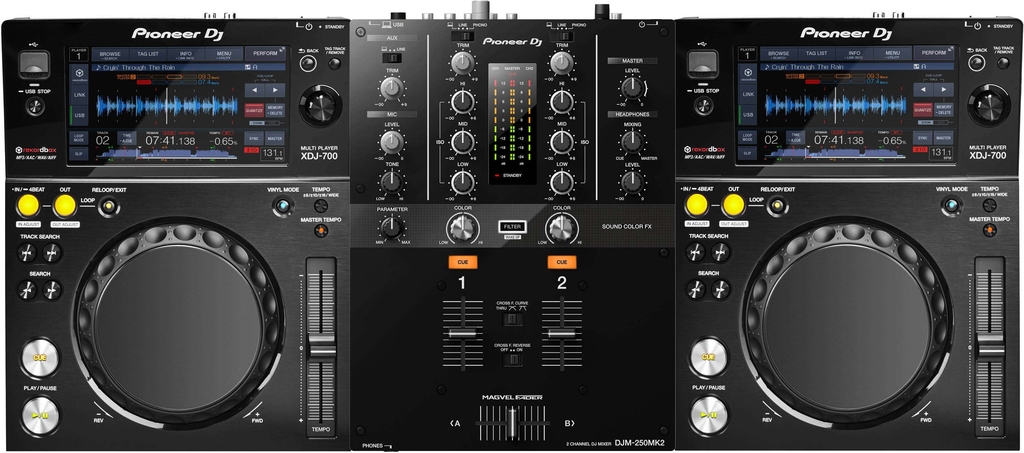The height and width of the screenshot is (453, 1024).
Task: Click RELOOP/EXIT on the left deck
Action: (x=108, y=208)
